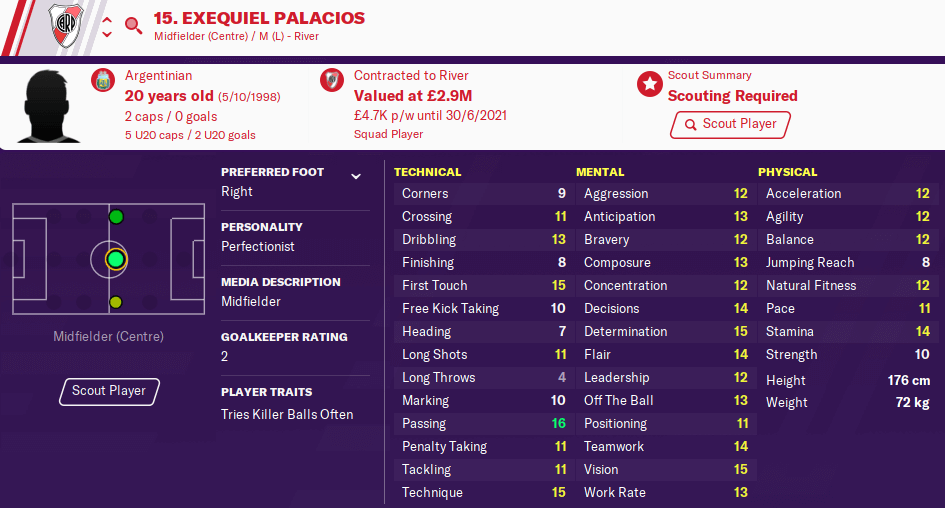The height and width of the screenshot is (508, 945).
Task: Expand the Preferred Foot dropdown chevron
Action: [356, 176]
